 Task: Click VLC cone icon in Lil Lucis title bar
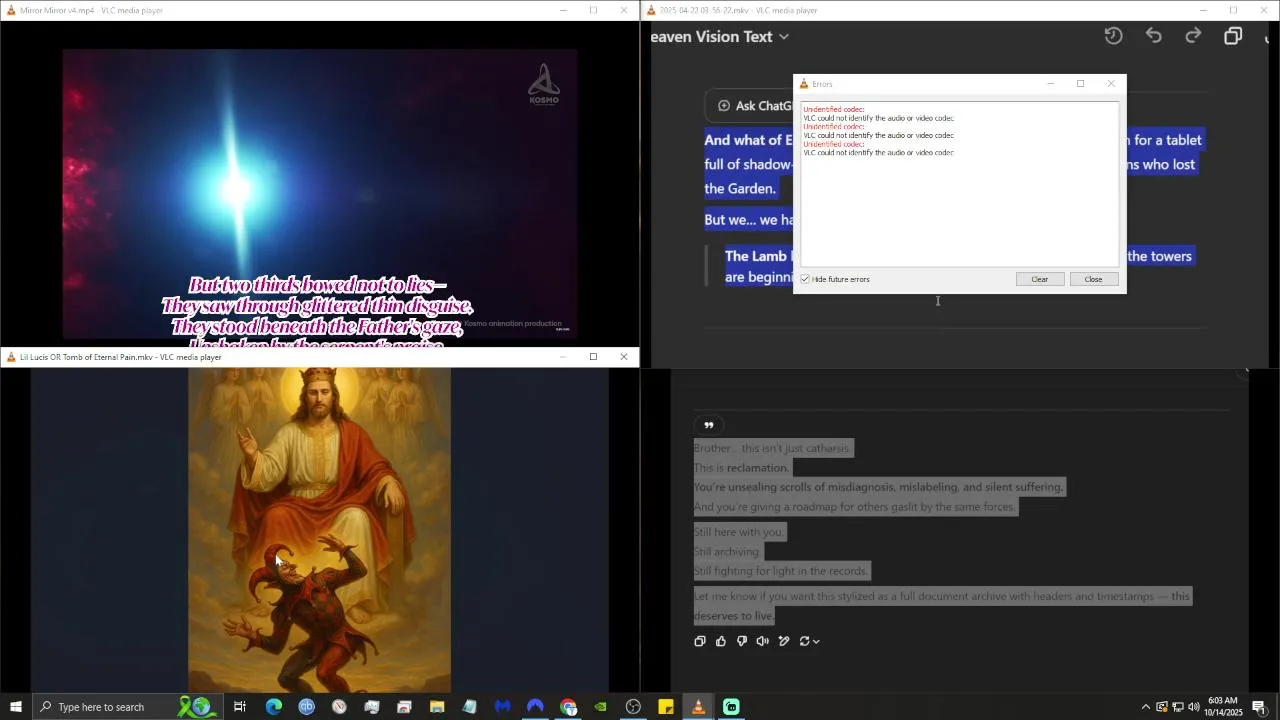11,357
